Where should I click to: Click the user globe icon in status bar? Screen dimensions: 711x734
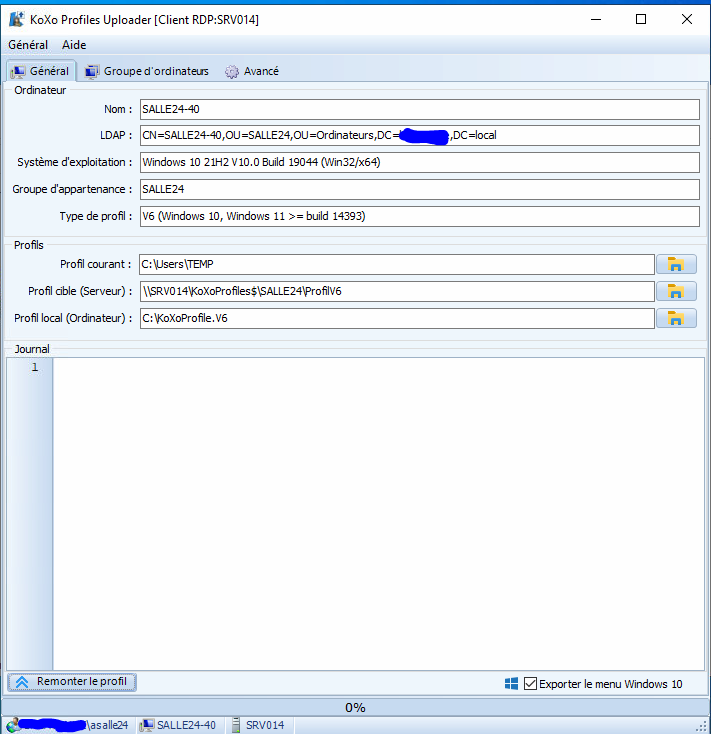[x=13, y=725]
